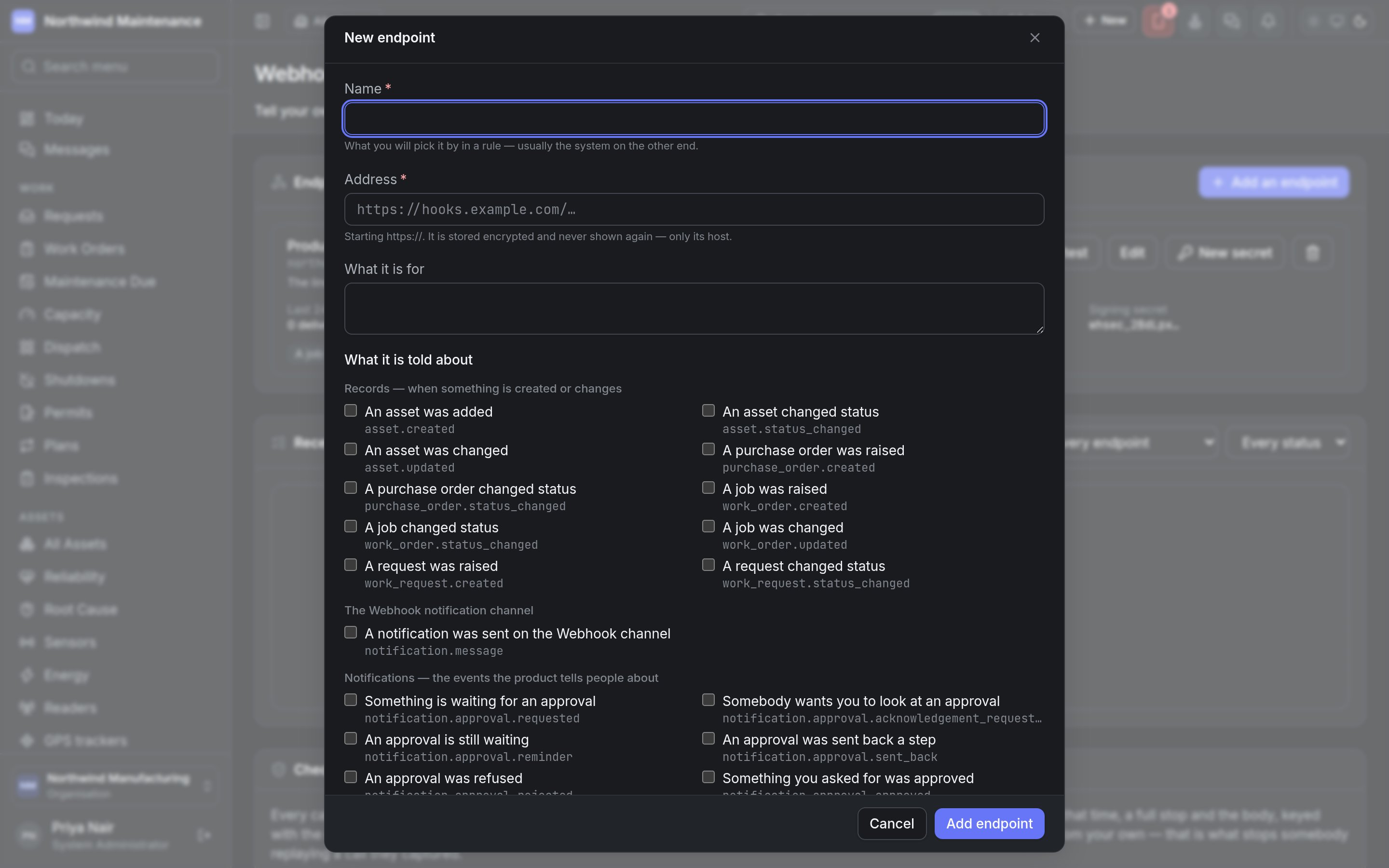Viewport: 1389px width, 868px height.
Task: Click the red notification icon in top bar
Action: point(1157,21)
